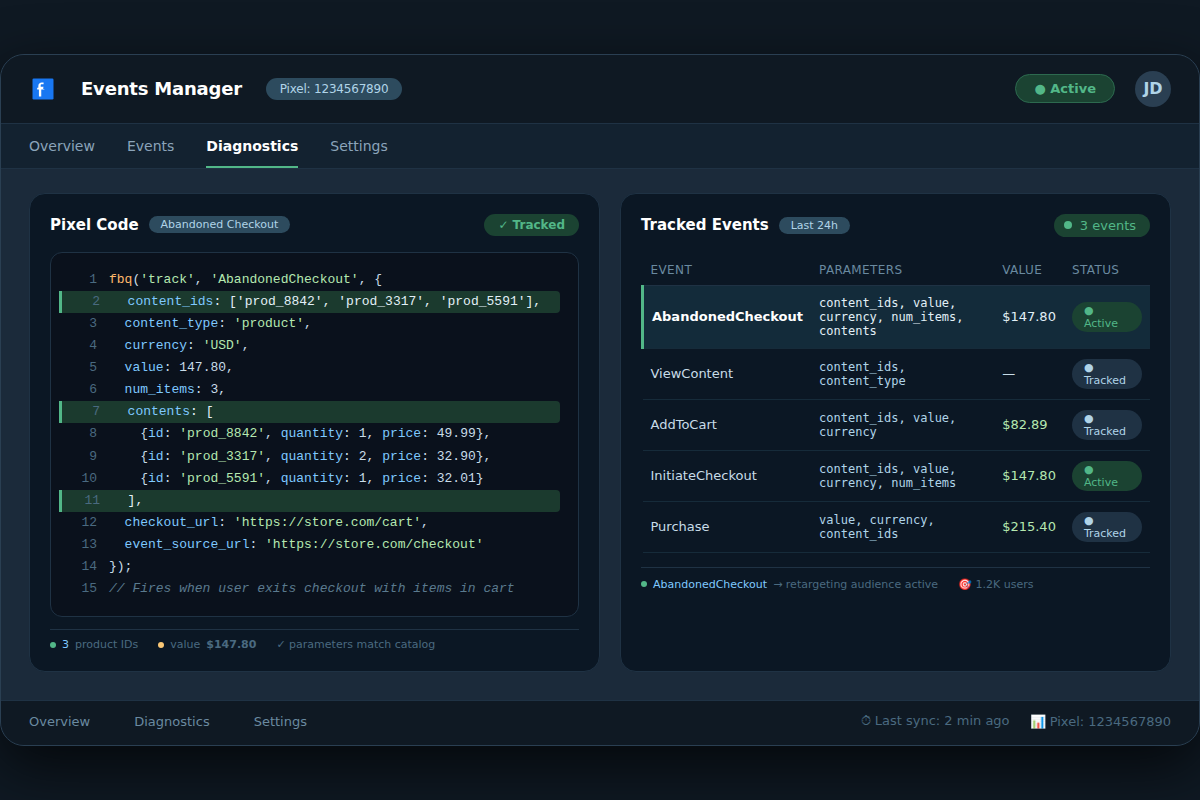The height and width of the screenshot is (800, 1200).
Task: Click the prod_3317 quantity line 9
Action: (309, 456)
